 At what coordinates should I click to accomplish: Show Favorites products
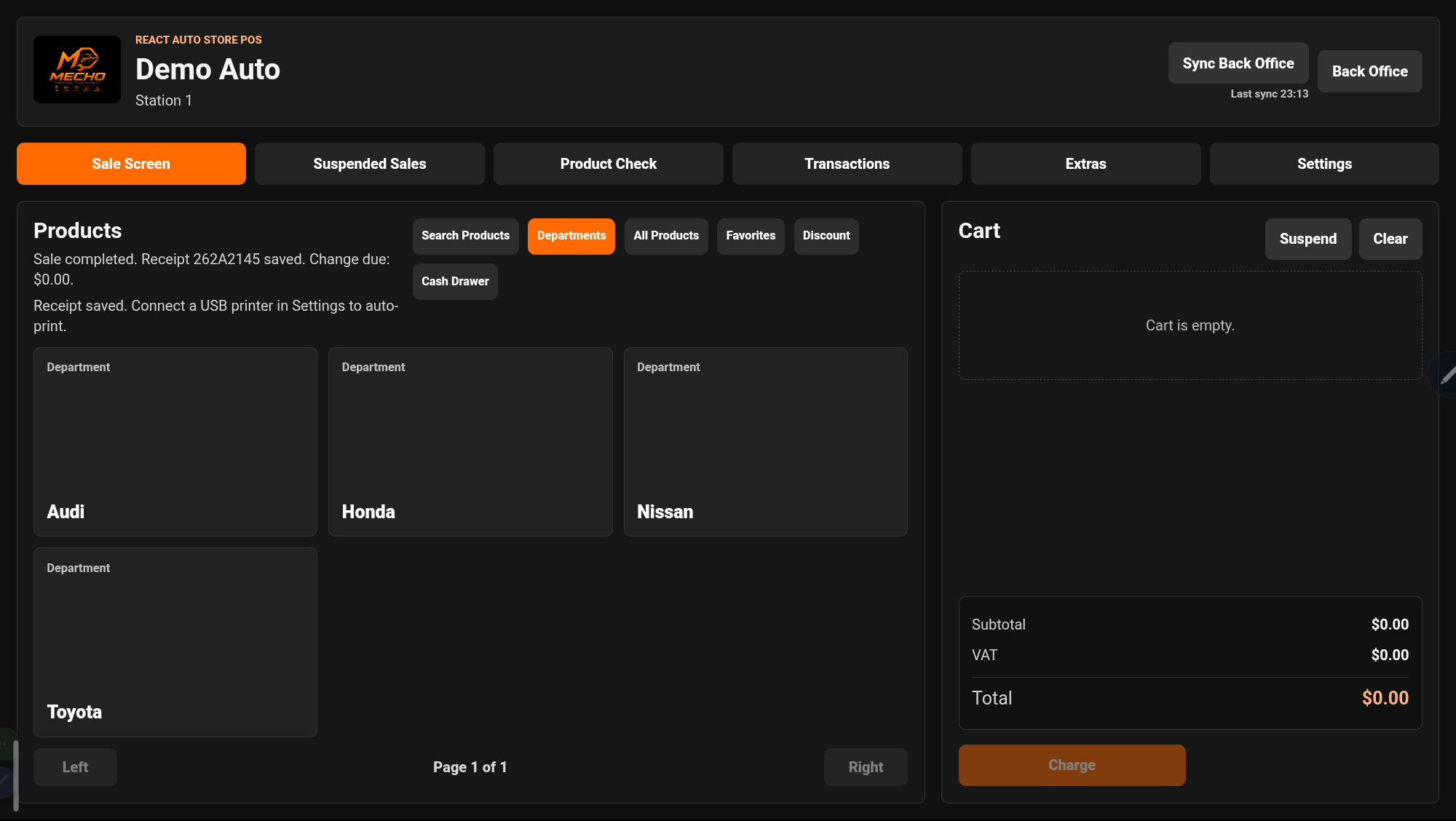(x=751, y=236)
